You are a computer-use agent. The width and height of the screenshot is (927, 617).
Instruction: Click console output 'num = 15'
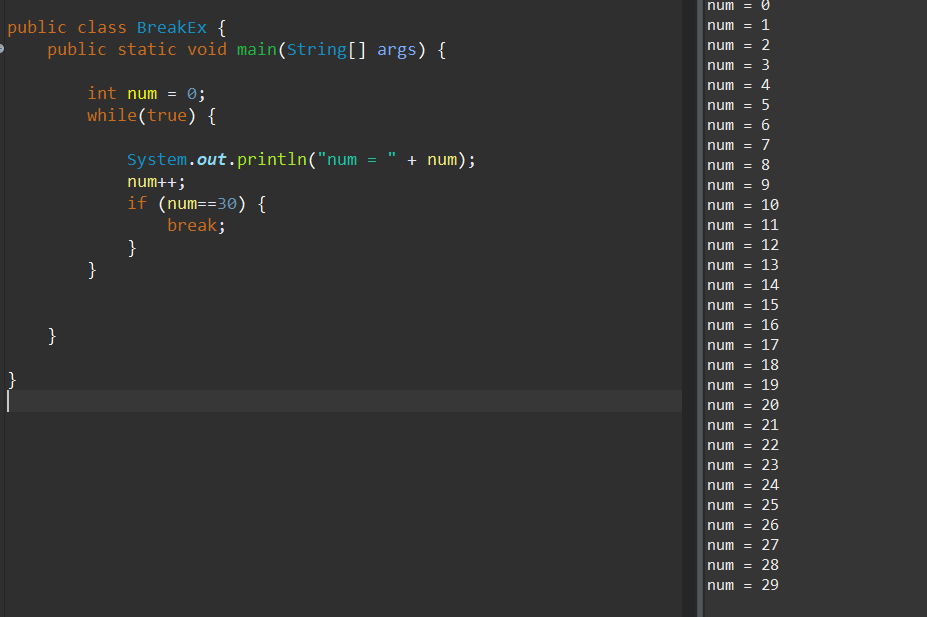coord(743,306)
